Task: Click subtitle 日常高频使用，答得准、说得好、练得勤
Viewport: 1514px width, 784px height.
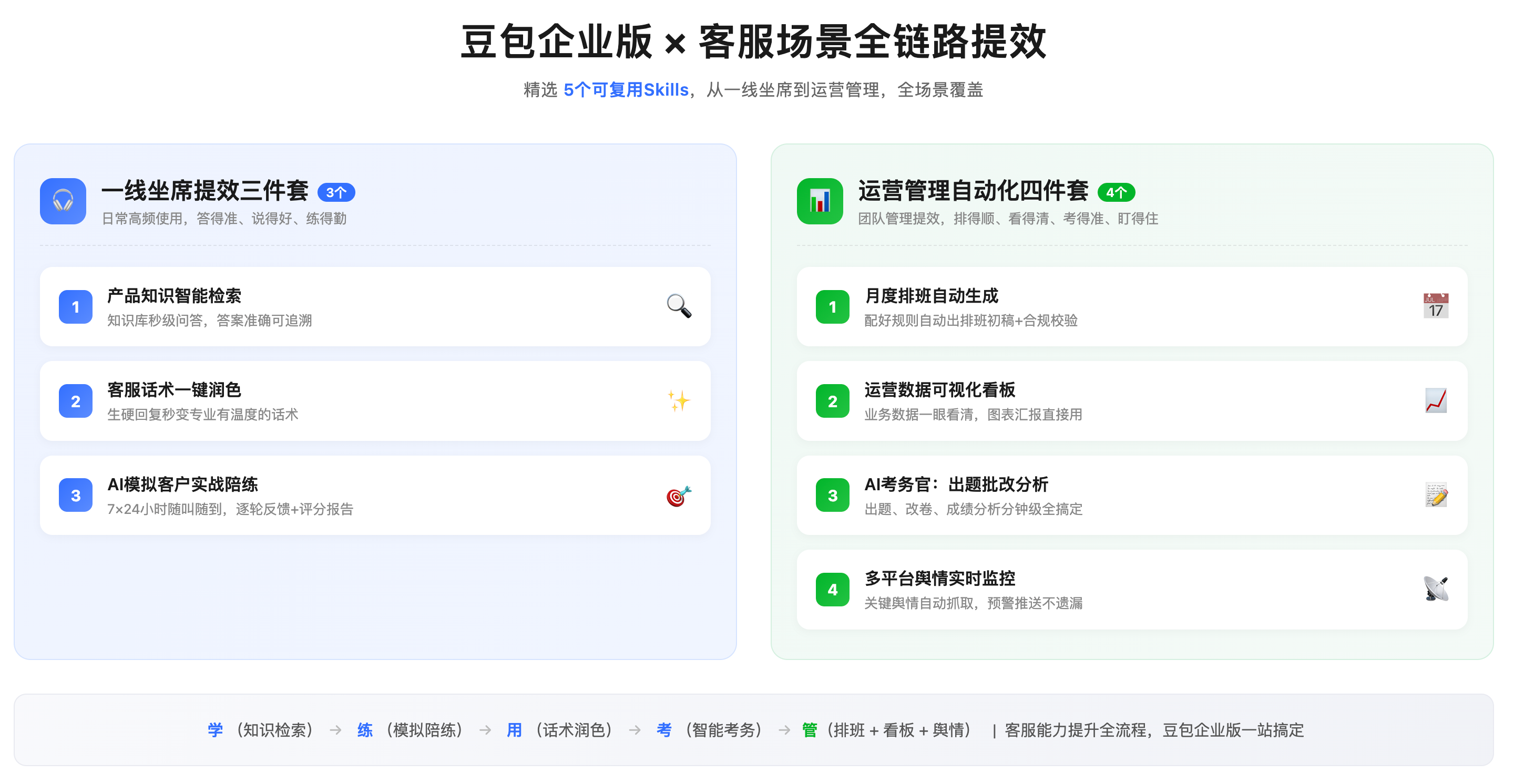Action: point(224,219)
